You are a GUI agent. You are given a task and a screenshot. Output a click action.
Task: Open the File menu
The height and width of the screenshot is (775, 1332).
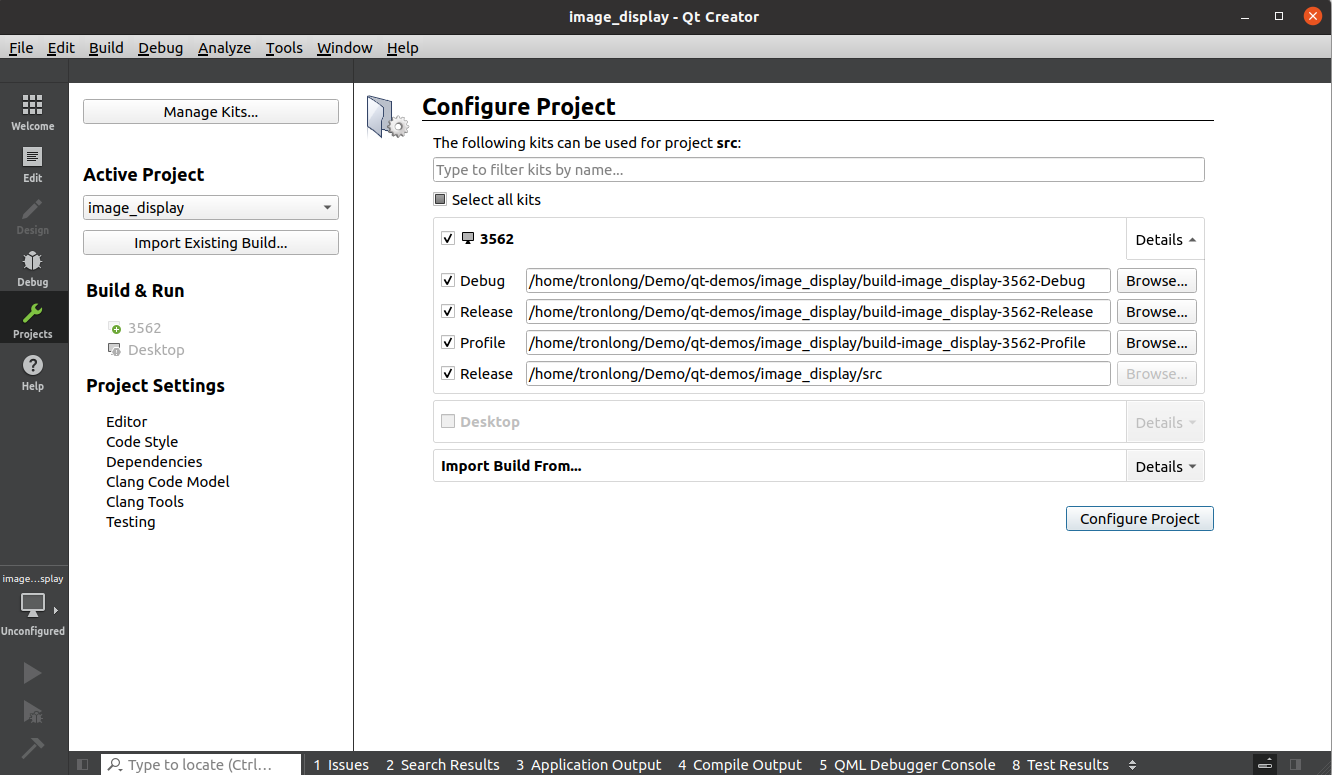click(21, 48)
